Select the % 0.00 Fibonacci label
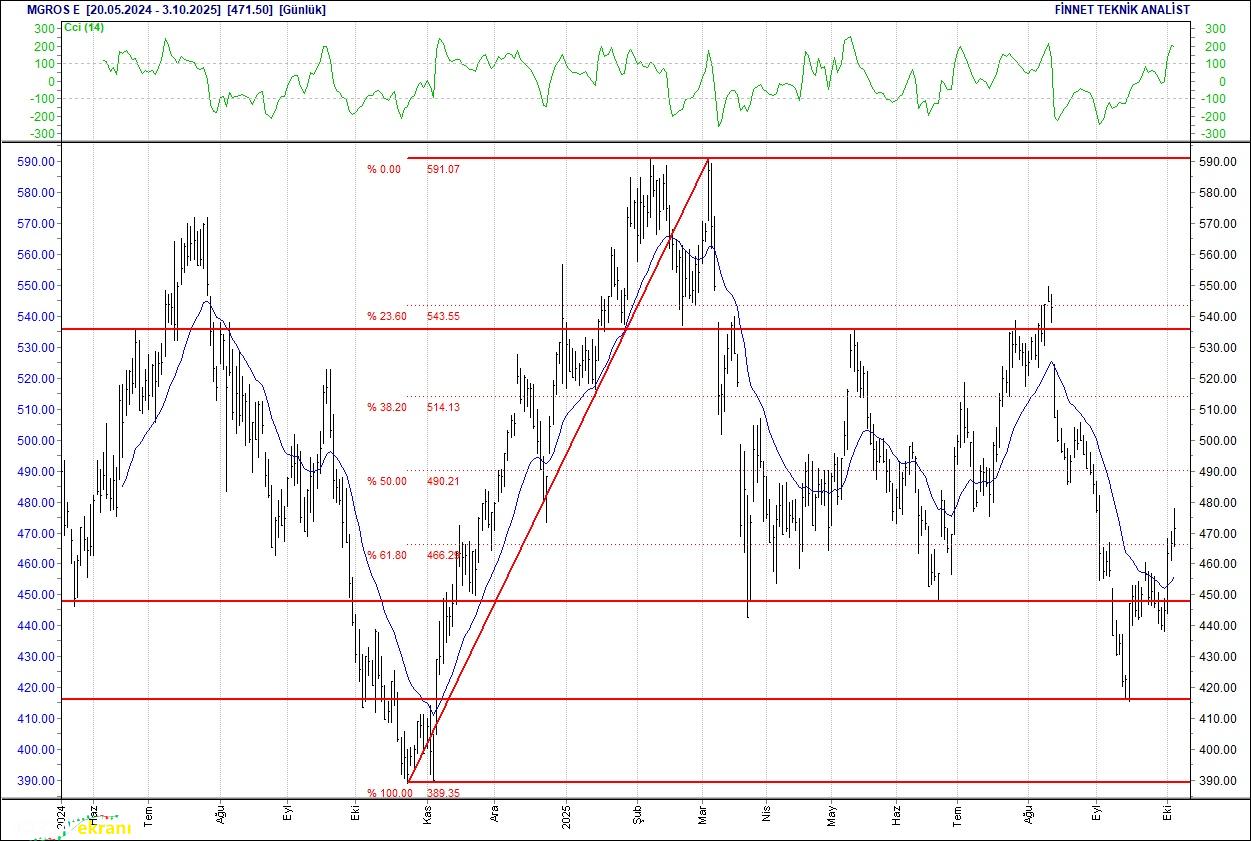This screenshot has height=841, width=1251. (x=383, y=169)
